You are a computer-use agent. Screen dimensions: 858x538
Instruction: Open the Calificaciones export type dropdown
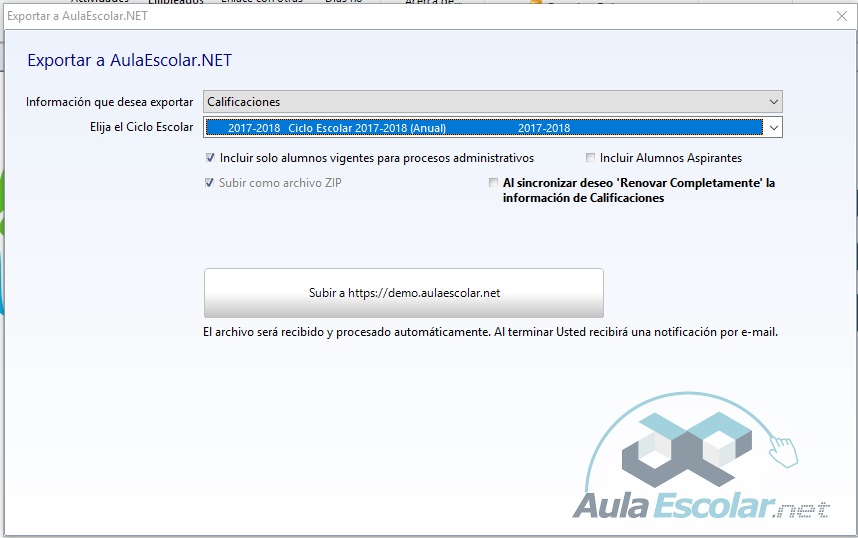coord(773,102)
